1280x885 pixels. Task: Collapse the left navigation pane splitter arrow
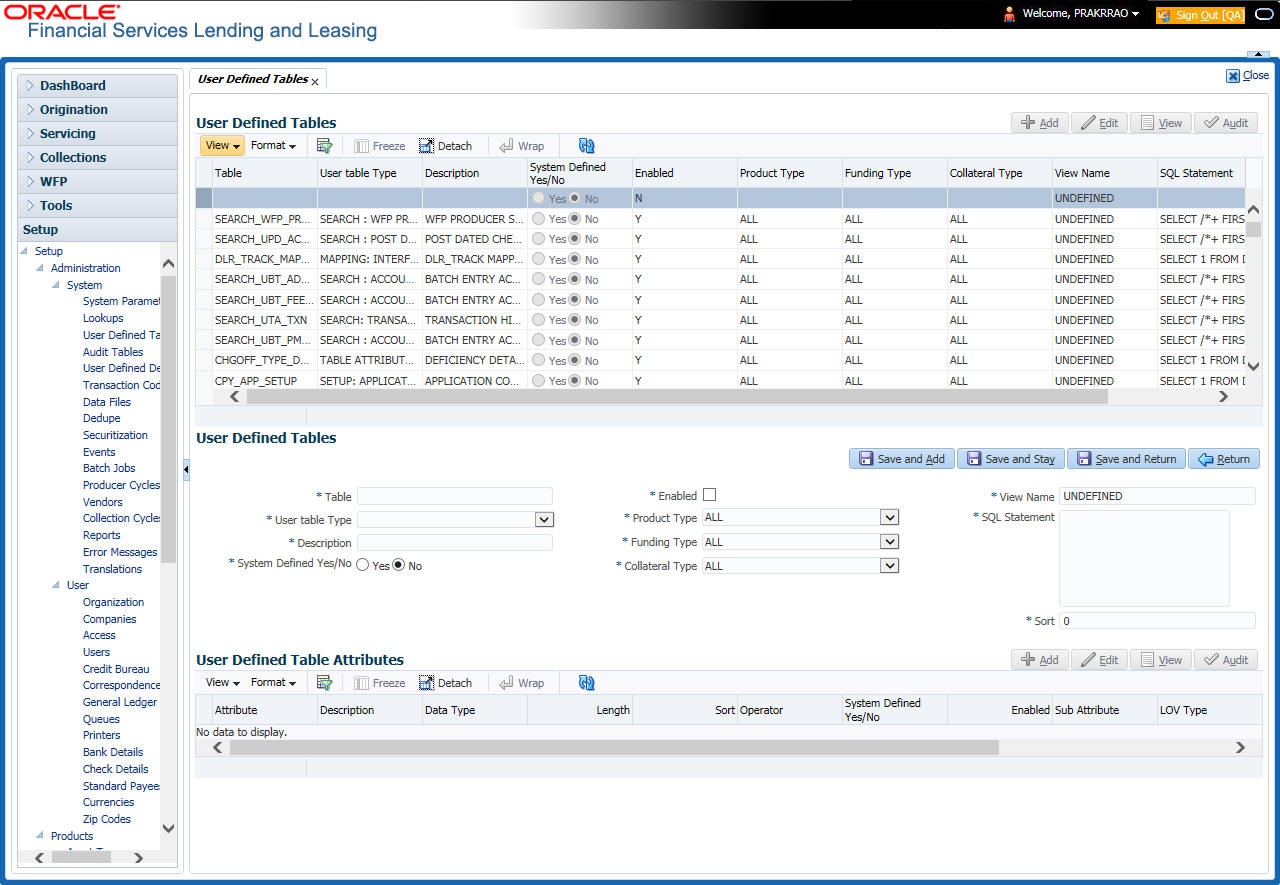click(x=186, y=469)
